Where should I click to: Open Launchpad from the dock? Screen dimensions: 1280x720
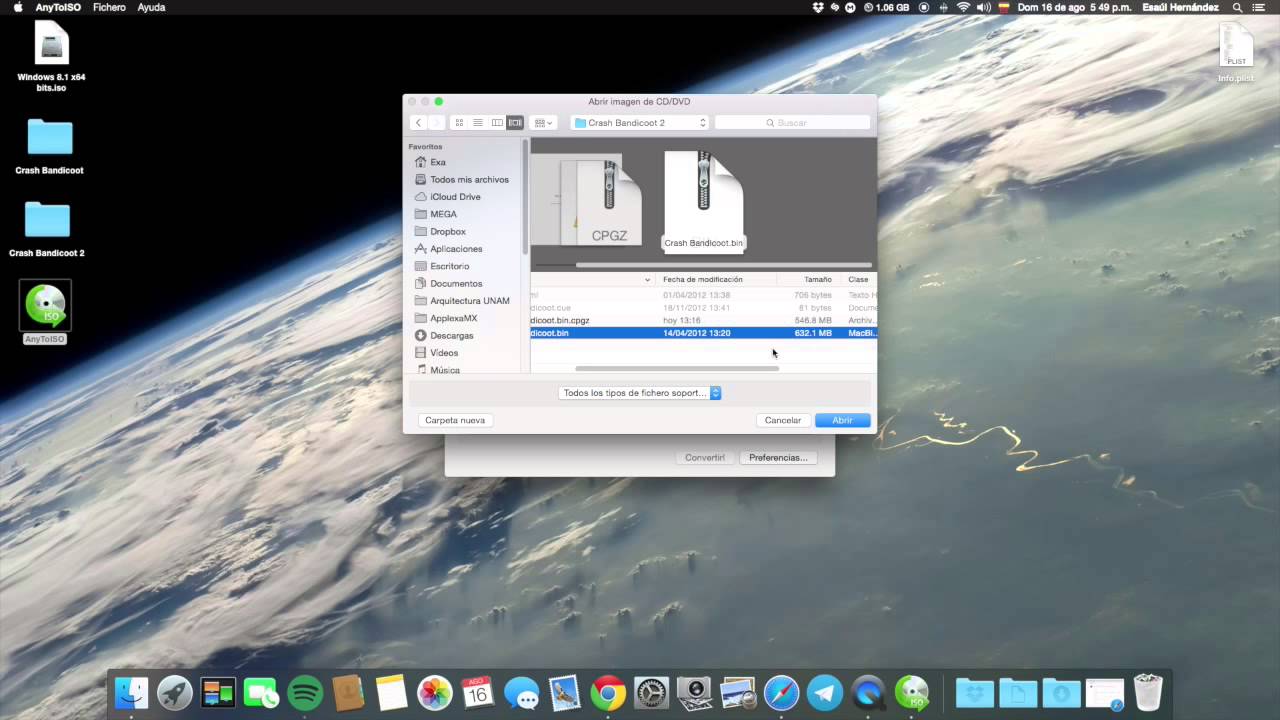pyautogui.click(x=175, y=693)
